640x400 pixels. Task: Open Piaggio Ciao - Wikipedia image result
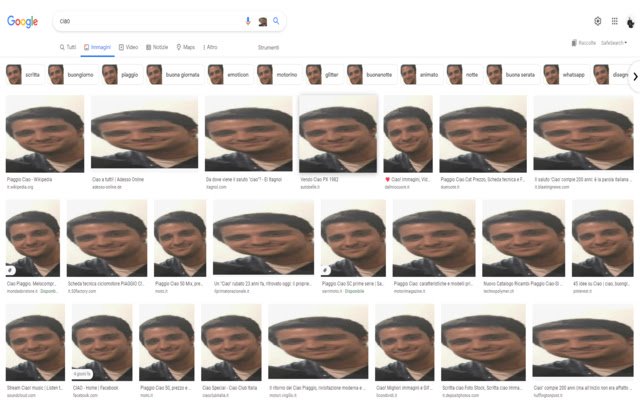point(45,134)
